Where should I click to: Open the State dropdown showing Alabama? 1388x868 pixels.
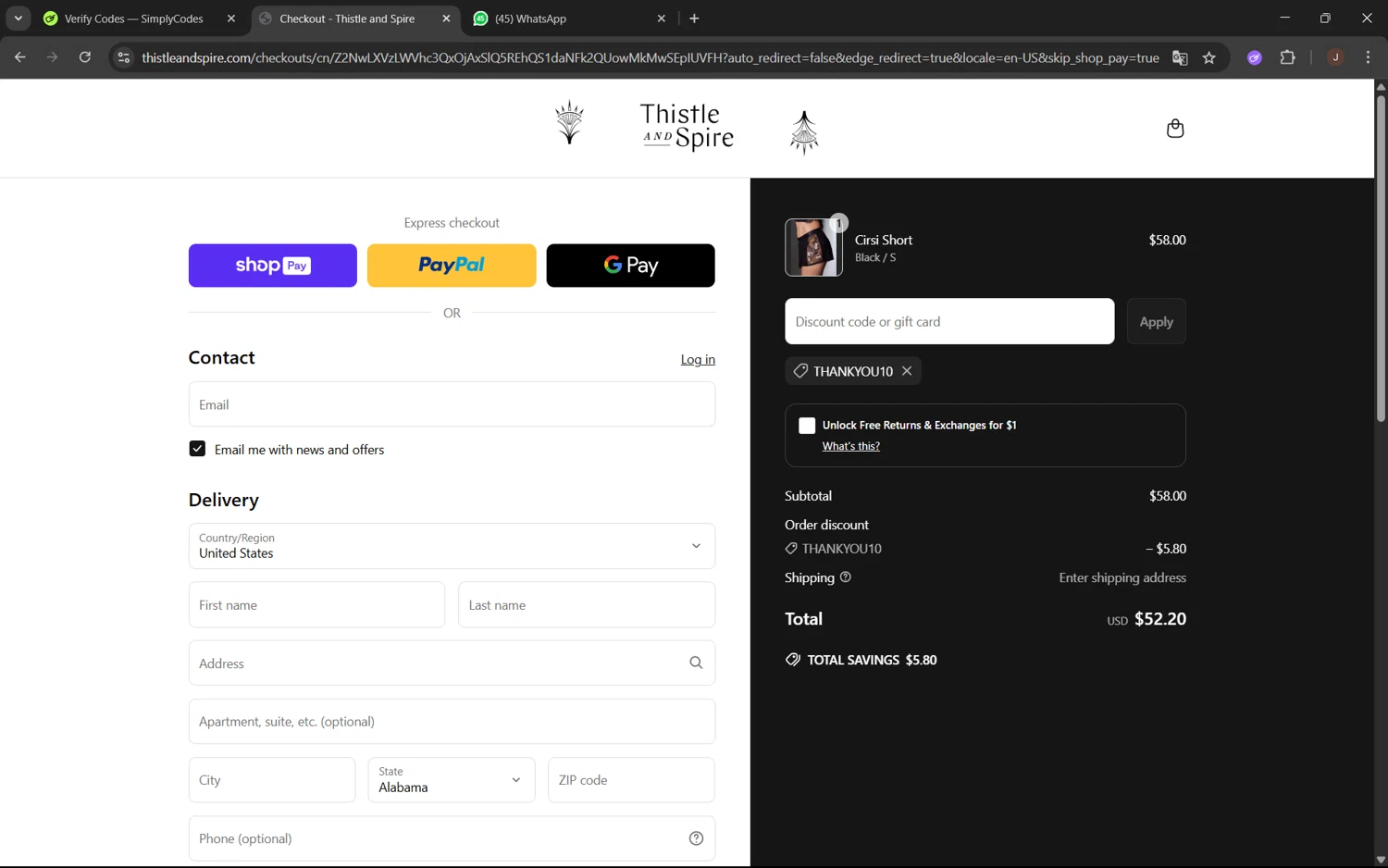[x=452, y=780]
